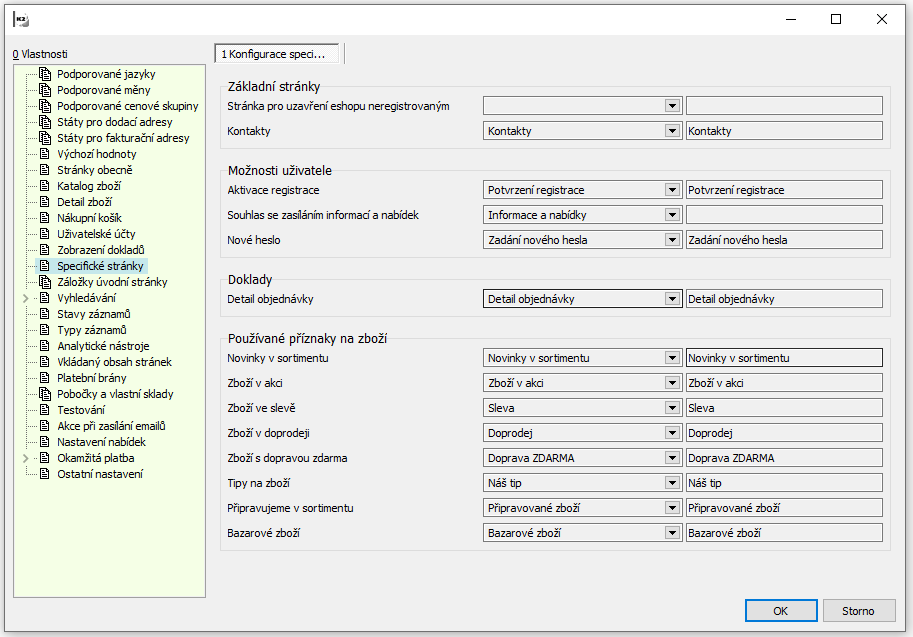Open the Zboží ve slevě dropdown
Screen dimensions: 913x637
(673, 408)
